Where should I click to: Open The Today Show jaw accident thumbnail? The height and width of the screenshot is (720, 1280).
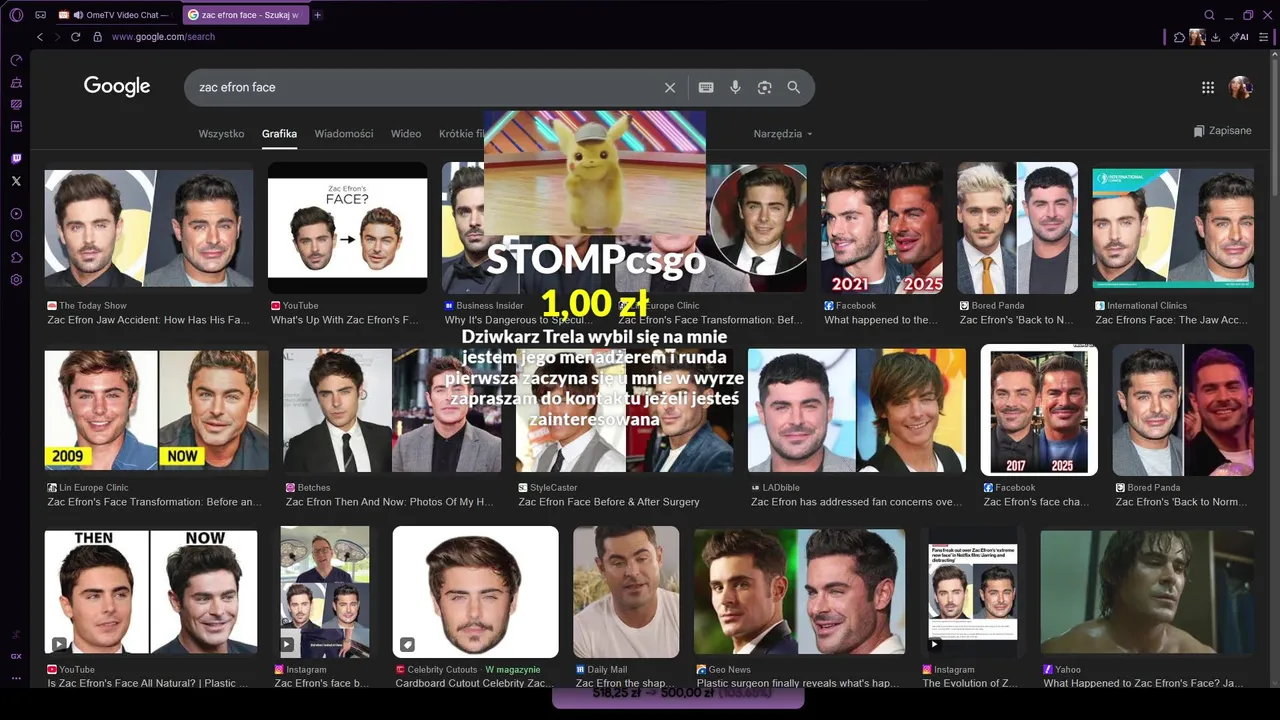(x=149, y=228)
